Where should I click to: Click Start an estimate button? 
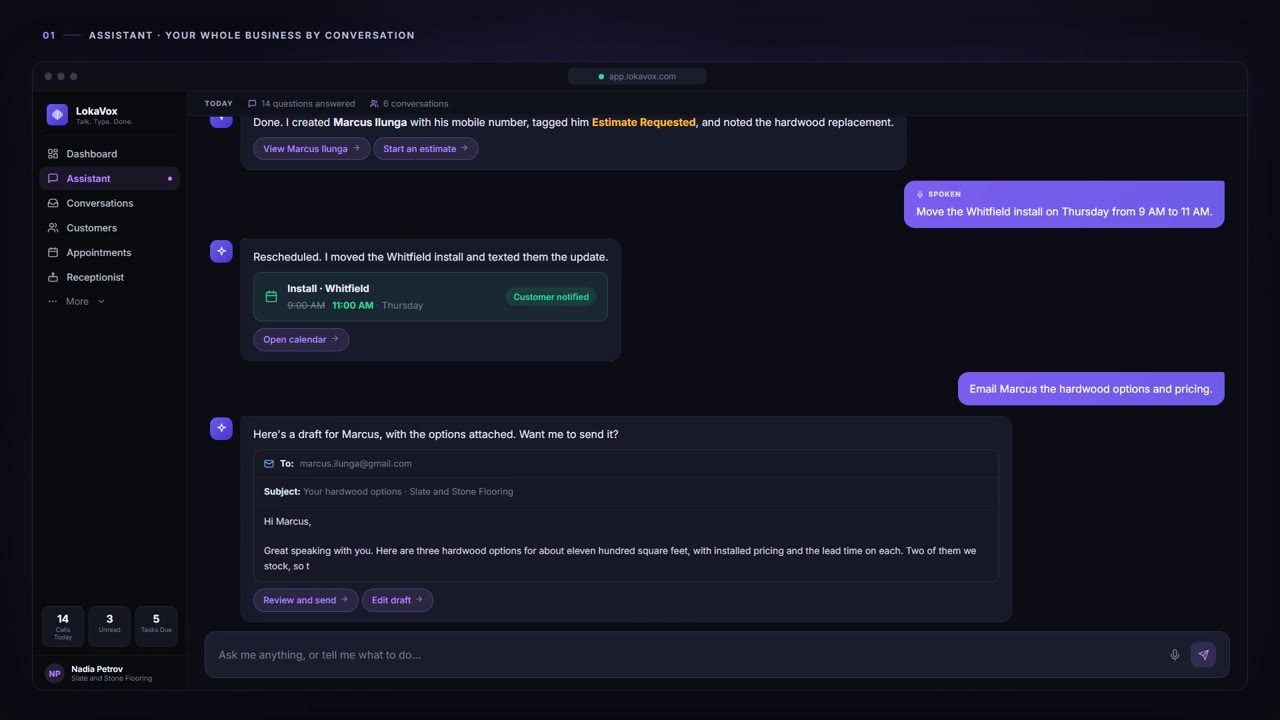coord(426,149)
